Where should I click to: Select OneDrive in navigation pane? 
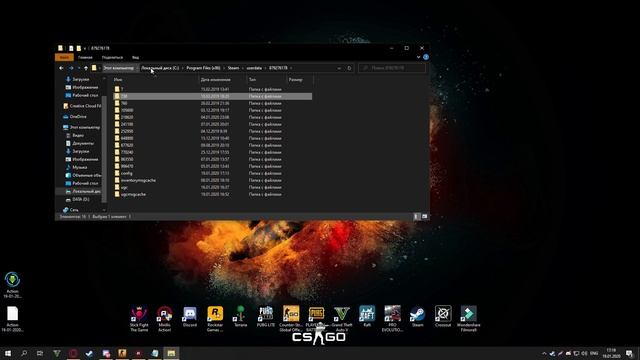(75, 117)
